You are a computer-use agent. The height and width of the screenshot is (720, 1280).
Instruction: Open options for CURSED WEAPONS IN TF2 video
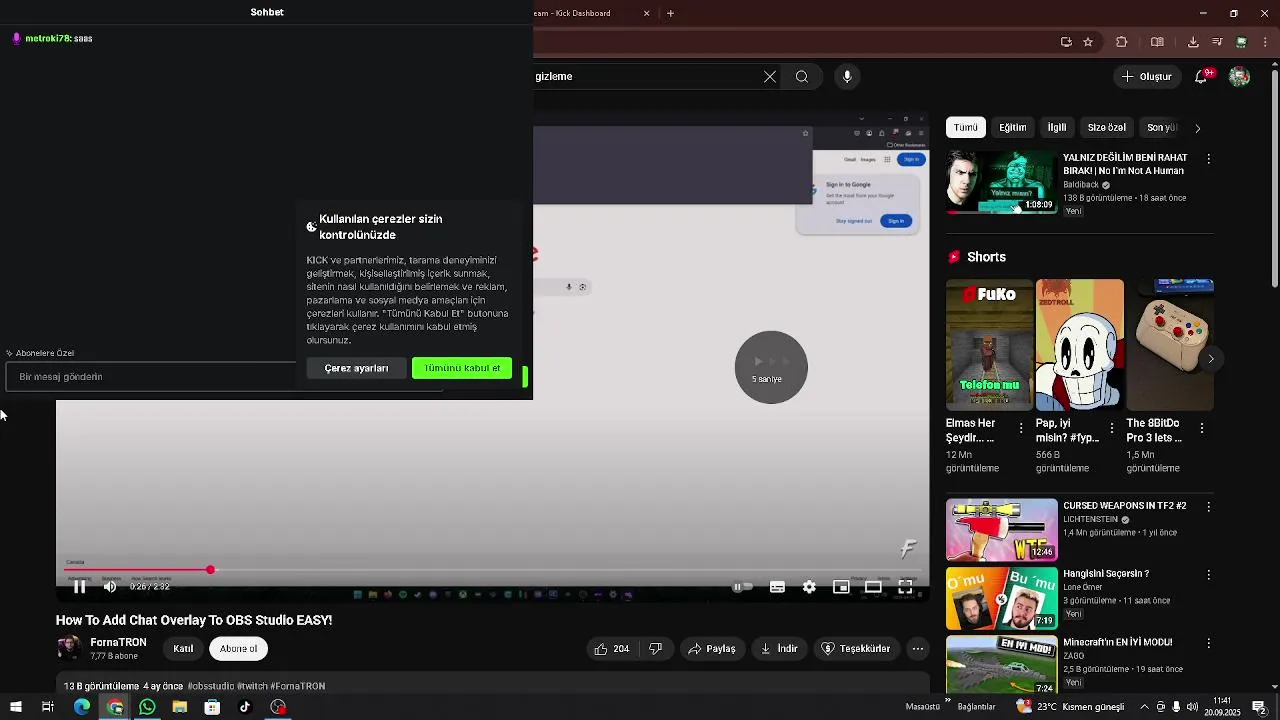click(x=1209, y=507)
